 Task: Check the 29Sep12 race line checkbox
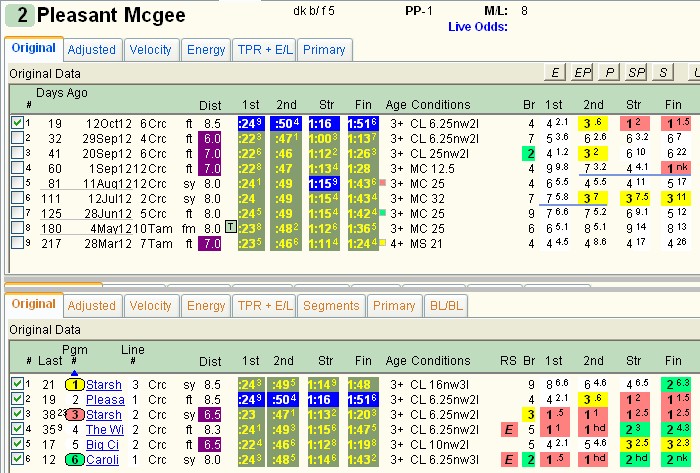(17, 137)
